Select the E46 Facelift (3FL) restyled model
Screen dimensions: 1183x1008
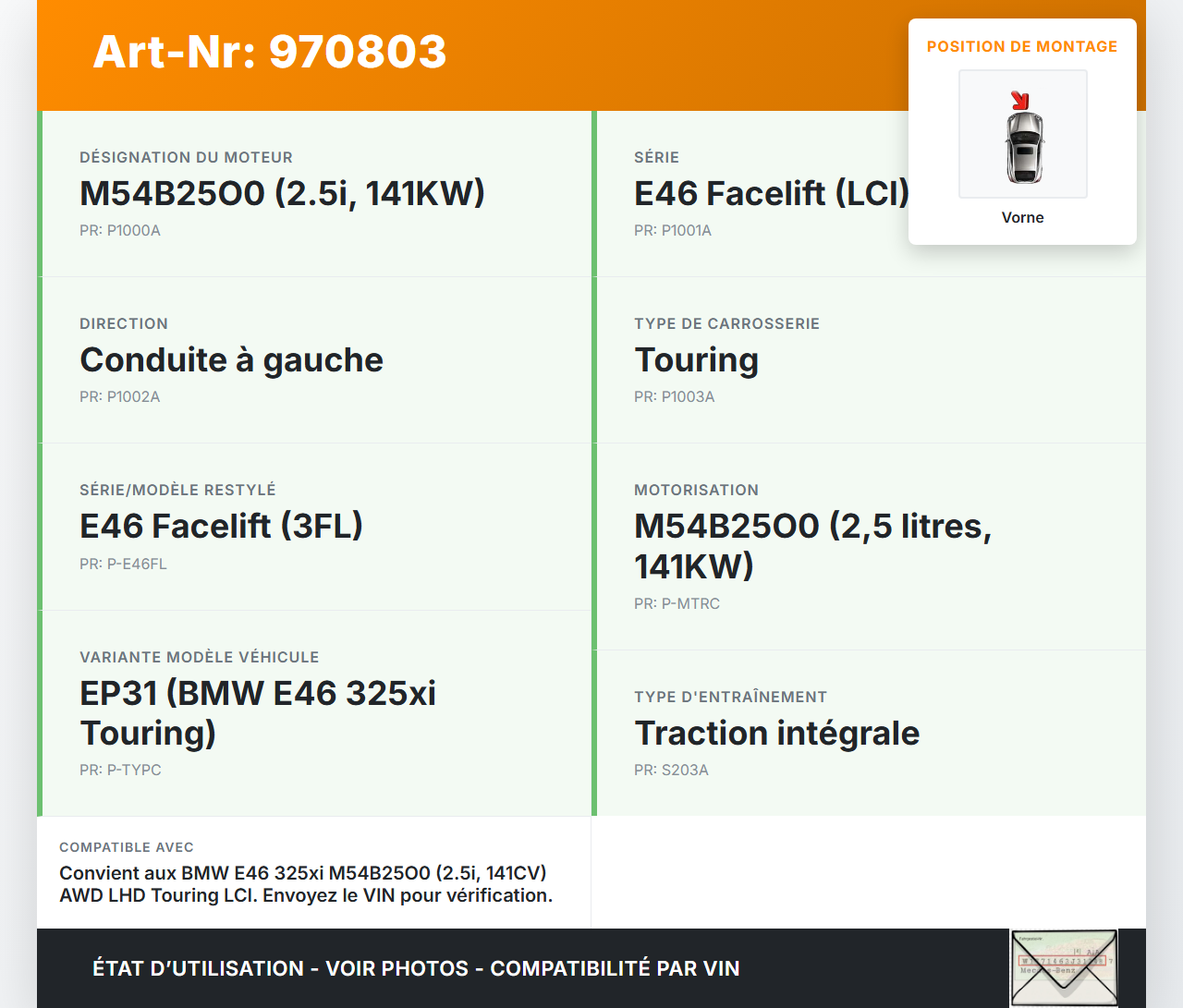pos(221,526)
